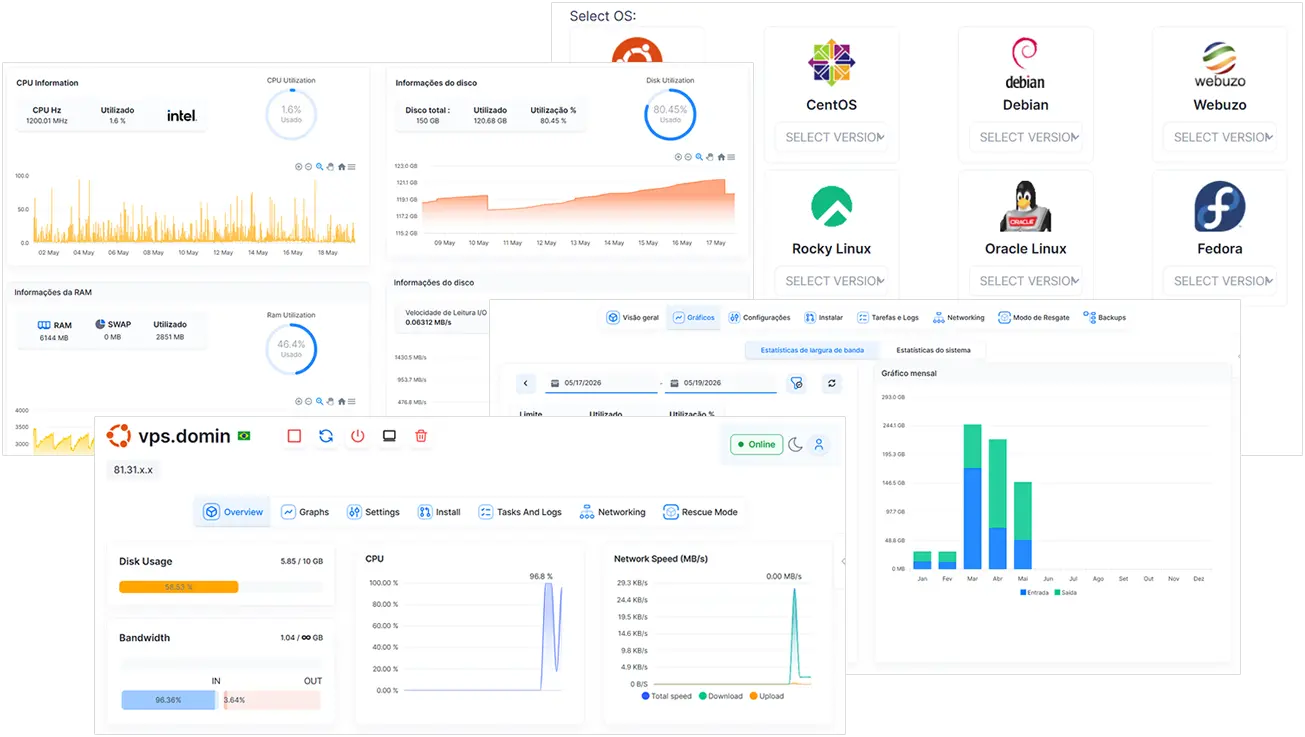
Task: Open Rocky Linux Select Version dropdown
Action: [x=831, y=281]
